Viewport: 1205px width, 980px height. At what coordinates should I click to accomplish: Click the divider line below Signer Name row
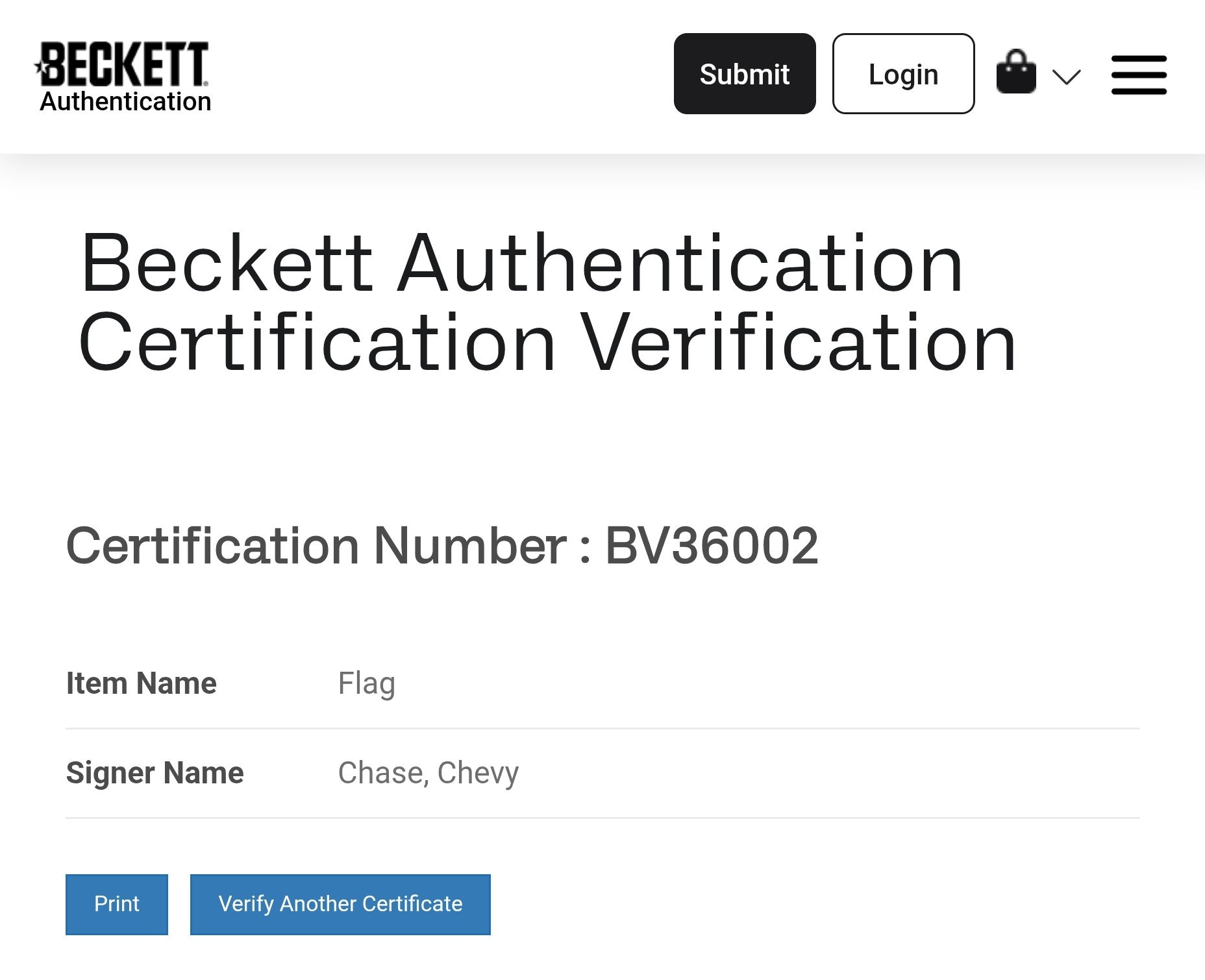(x=602, y=818)
